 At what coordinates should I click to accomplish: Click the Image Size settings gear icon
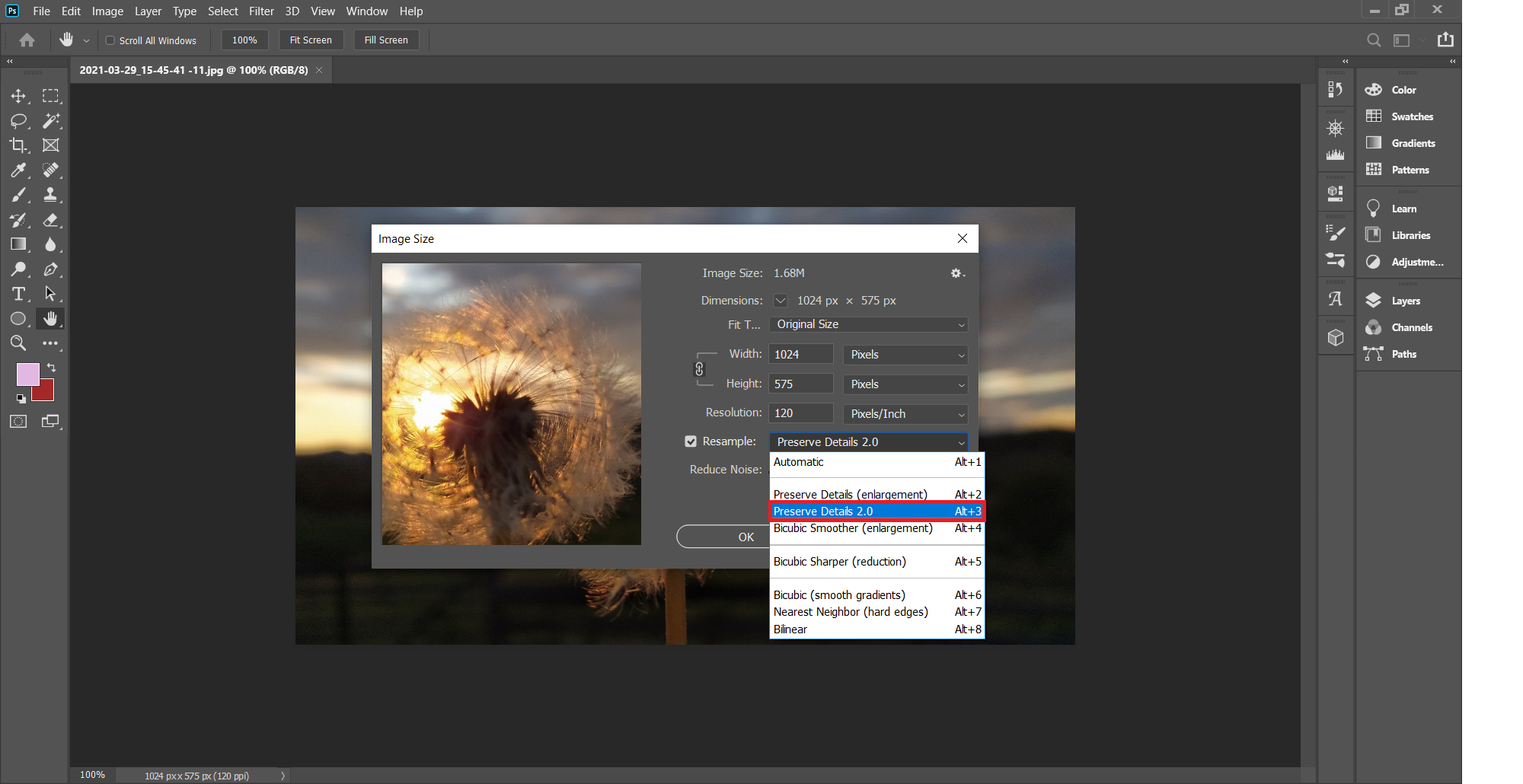tap(956, 273)
